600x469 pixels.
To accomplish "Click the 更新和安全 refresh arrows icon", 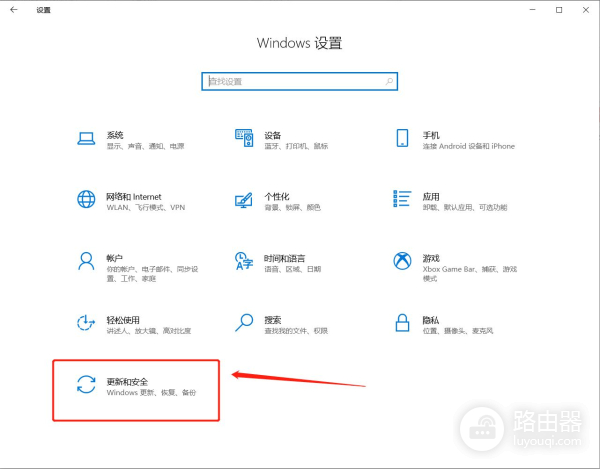I will (86, 384).
